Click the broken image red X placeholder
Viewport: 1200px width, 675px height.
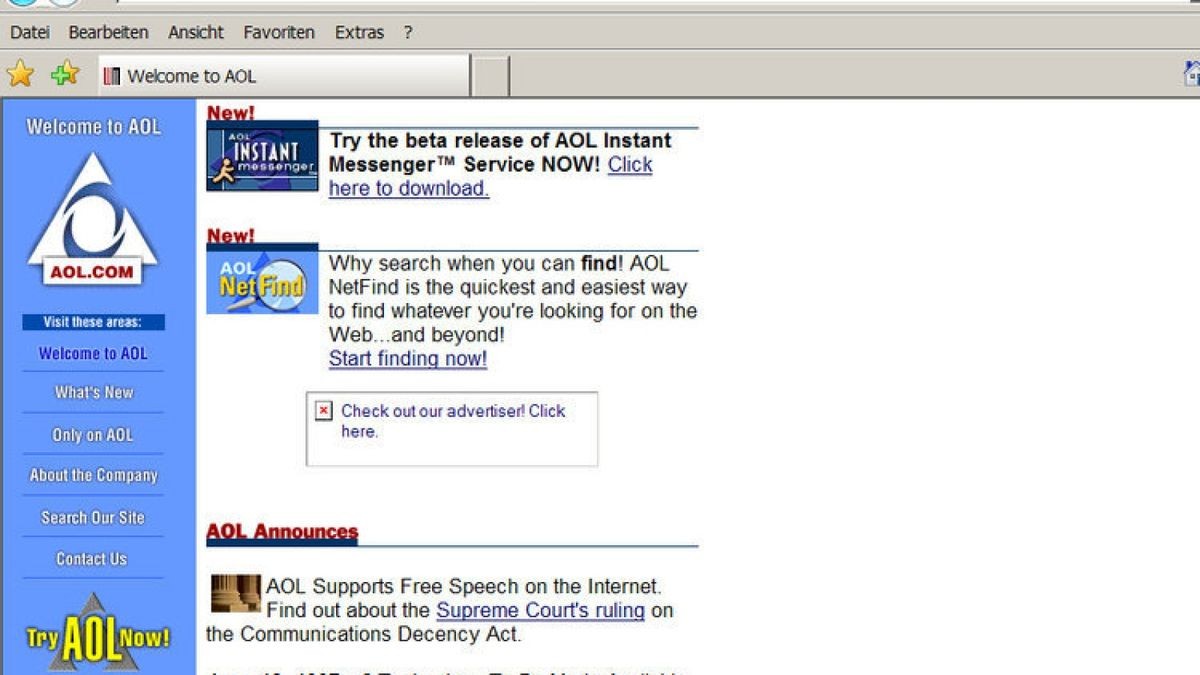322,409
